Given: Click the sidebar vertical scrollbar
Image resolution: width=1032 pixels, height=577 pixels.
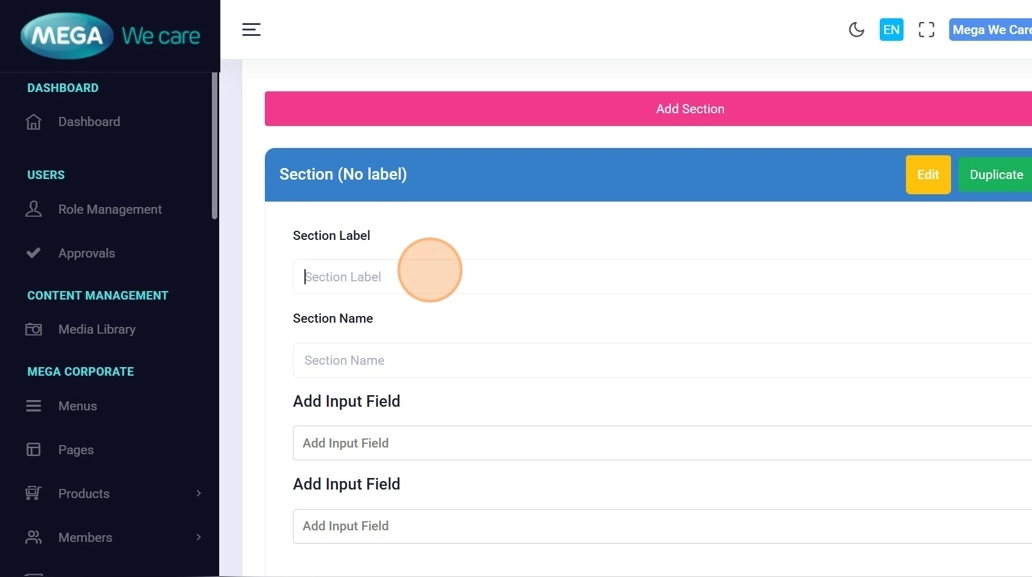Looking at the screenshot, I should [x=214, y=150].
